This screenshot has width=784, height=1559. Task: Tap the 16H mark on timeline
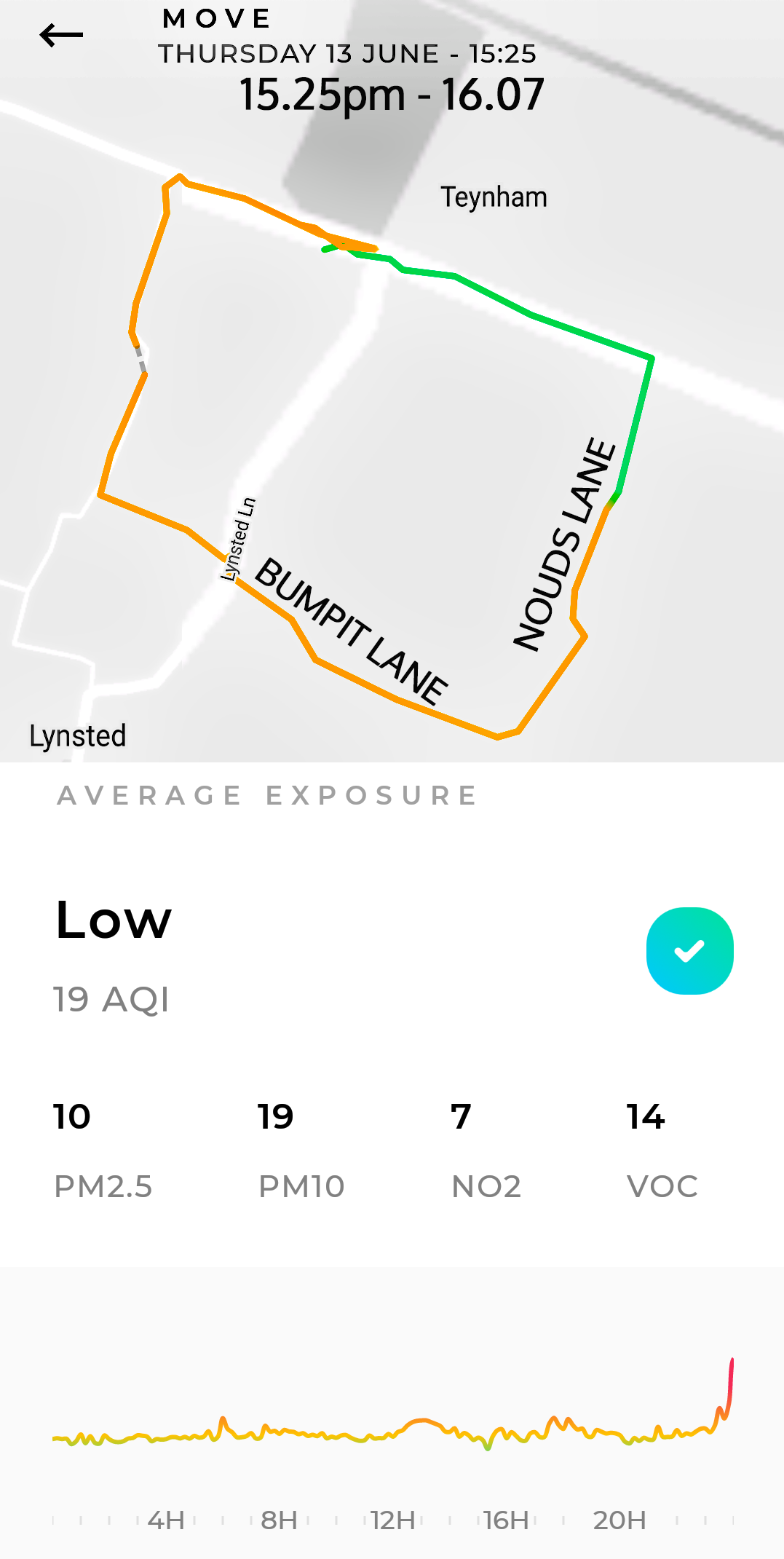tap(507, 1520)
